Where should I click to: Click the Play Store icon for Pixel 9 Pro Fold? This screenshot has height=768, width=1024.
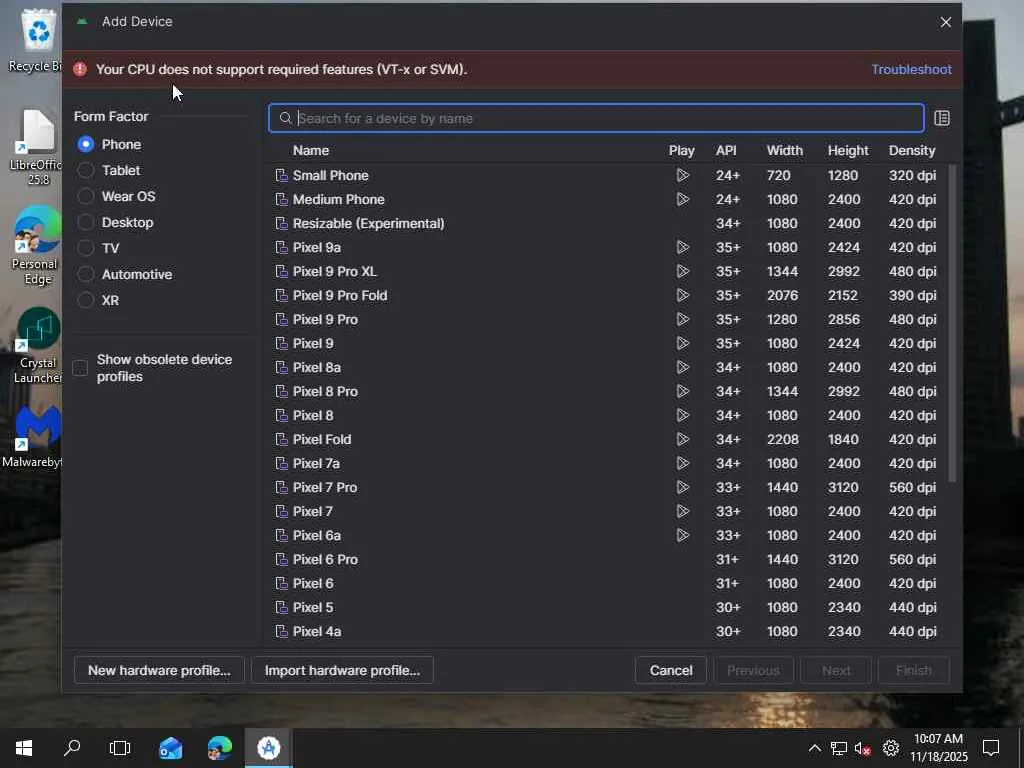[682, 295]
